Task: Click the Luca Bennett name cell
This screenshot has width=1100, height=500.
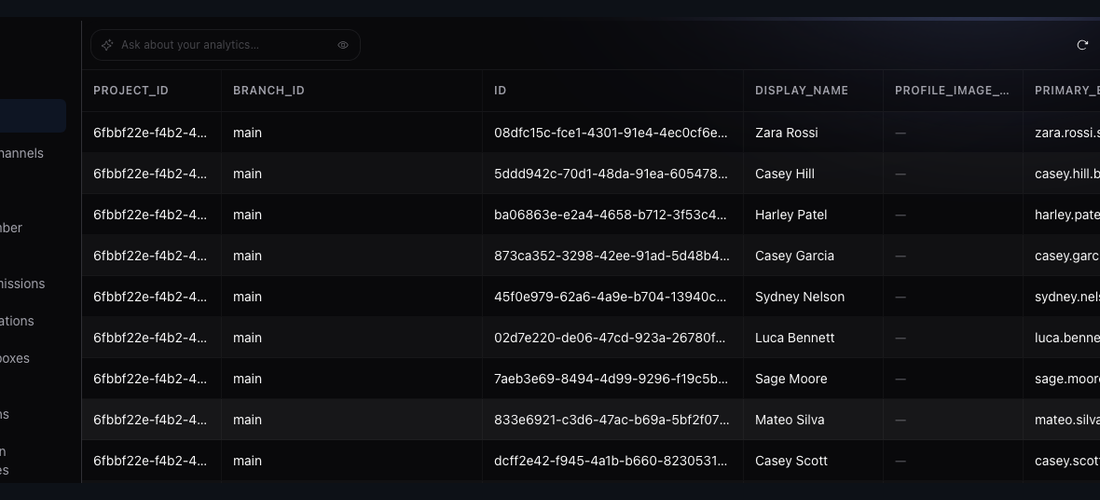Action: [x=795, y=338]
